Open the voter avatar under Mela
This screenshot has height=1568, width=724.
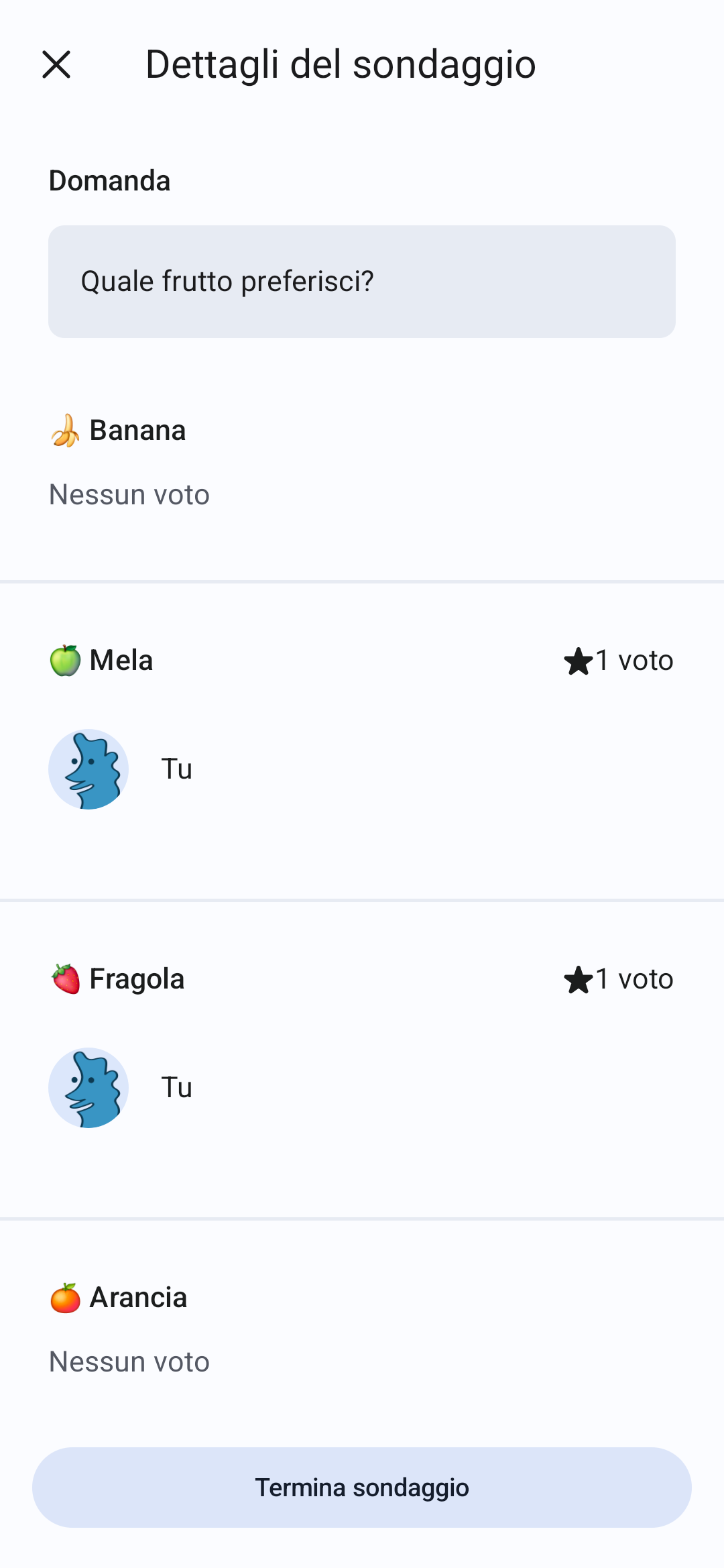(x=88, y=769)
